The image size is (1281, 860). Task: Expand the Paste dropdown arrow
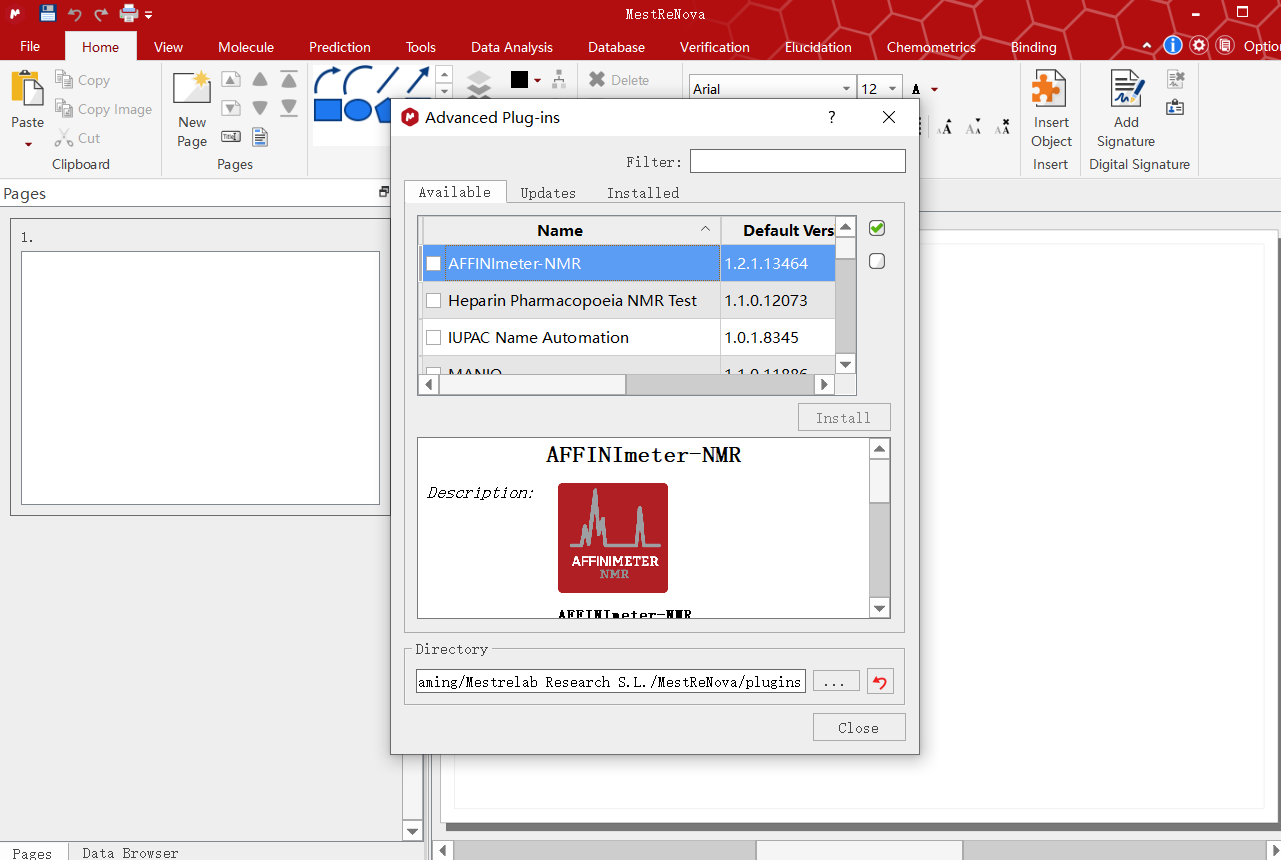28,144
